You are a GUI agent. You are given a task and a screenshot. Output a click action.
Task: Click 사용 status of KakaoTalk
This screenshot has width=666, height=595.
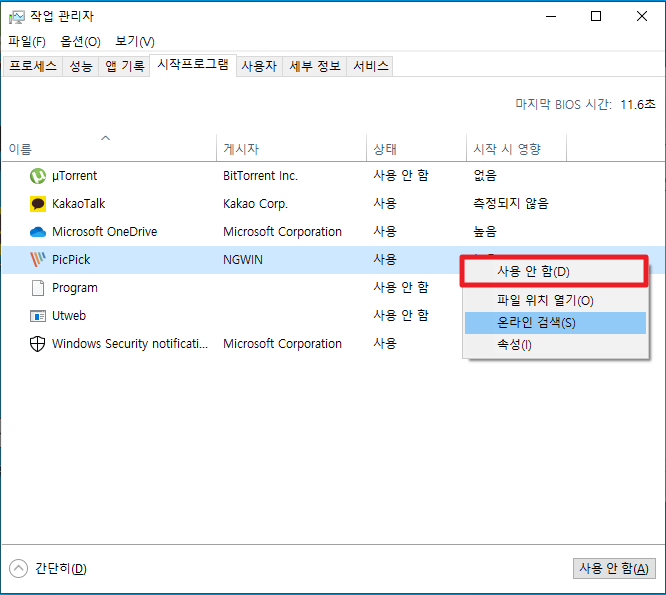[385, 204]
